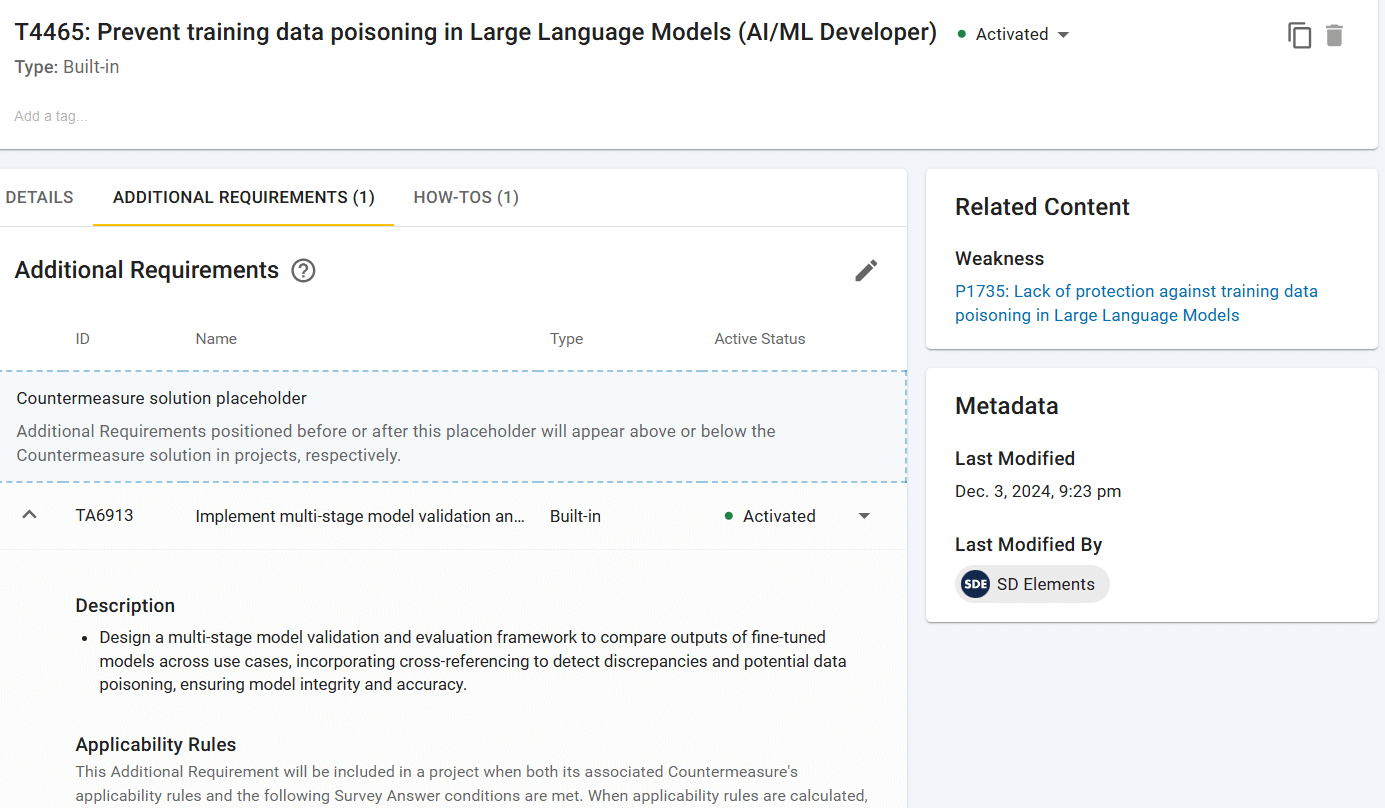Click the 'Type: Built-in' label
The height and width of the screenshot is (808, 1385).
pos(67,67)
